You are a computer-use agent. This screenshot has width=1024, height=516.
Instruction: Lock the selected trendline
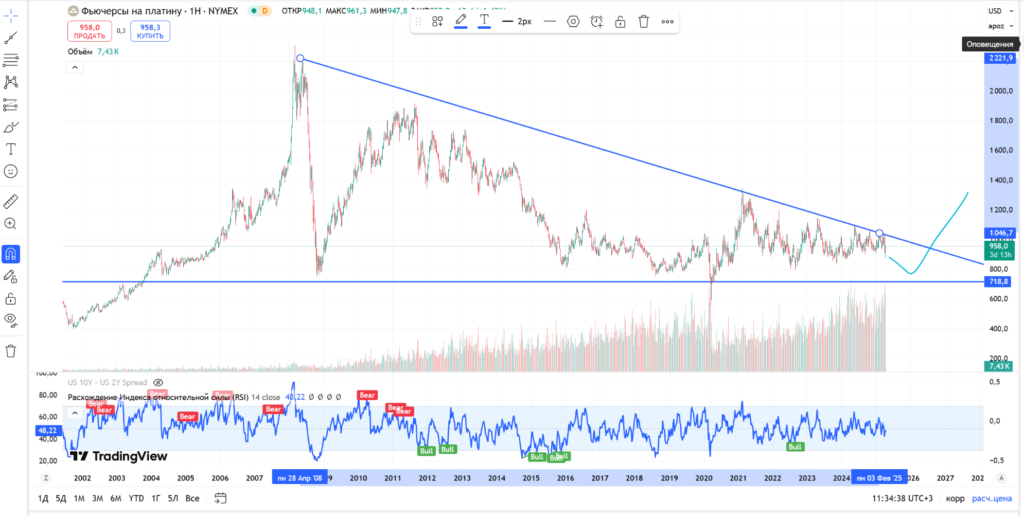click(620, 22)
